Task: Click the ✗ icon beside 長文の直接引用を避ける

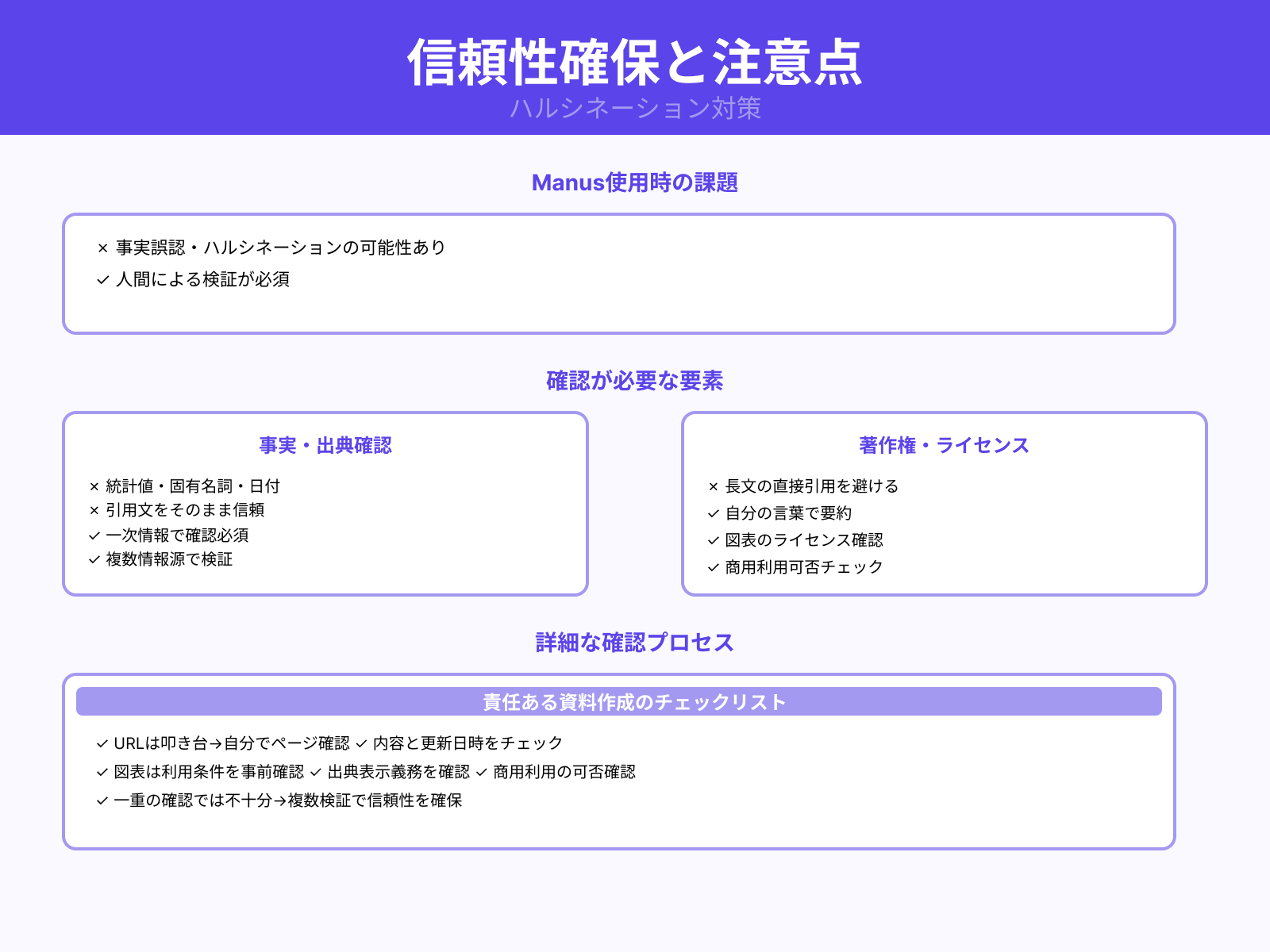Action: tap(711, 486)
